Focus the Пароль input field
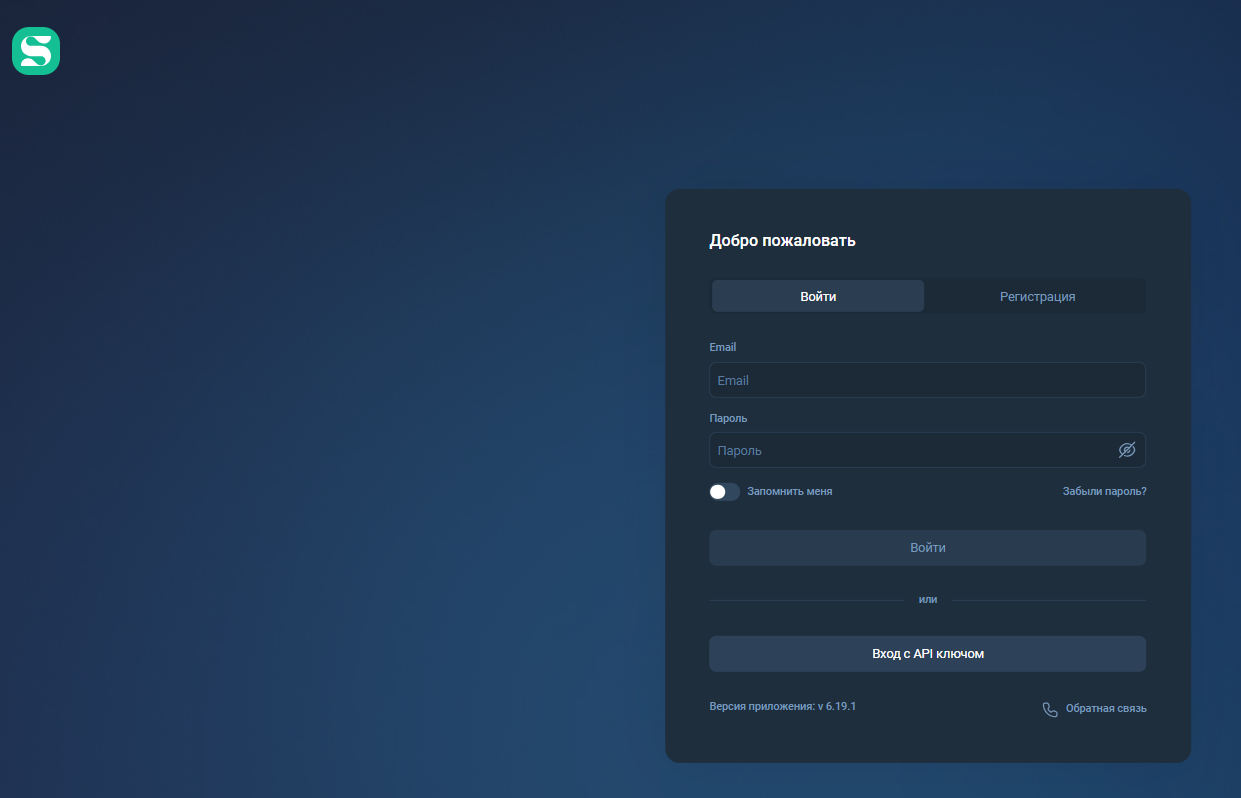The image size is (1241, 798). 910,450
